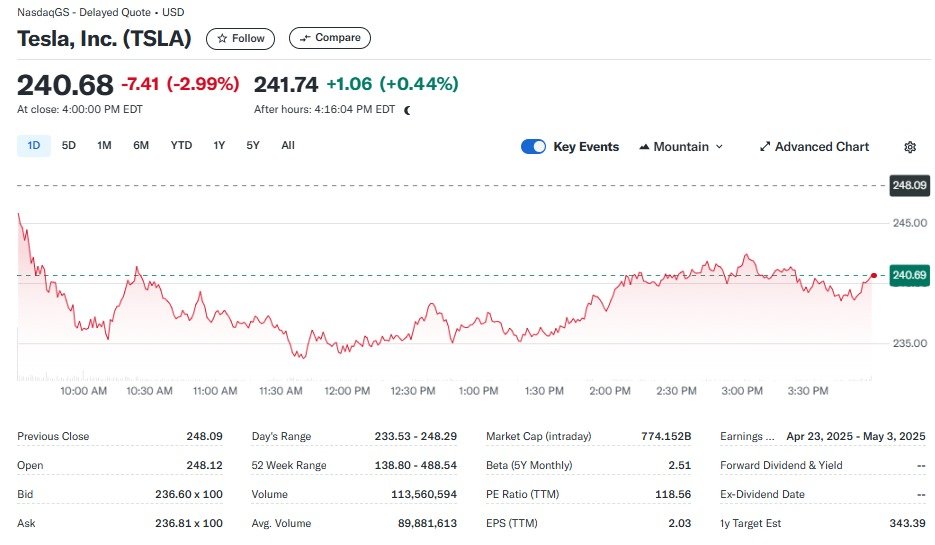Select the YTD range tab
Image resolution: width=935 pixels, height=545 pixels.
pos(181,145)
